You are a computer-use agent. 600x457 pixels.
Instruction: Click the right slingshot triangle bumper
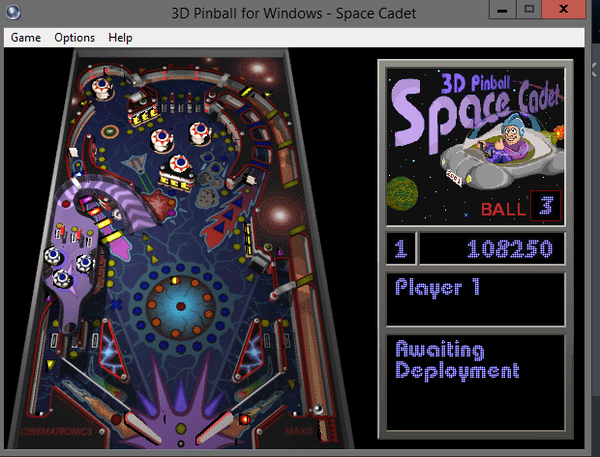pyautogui.click(x=247, y=349)
